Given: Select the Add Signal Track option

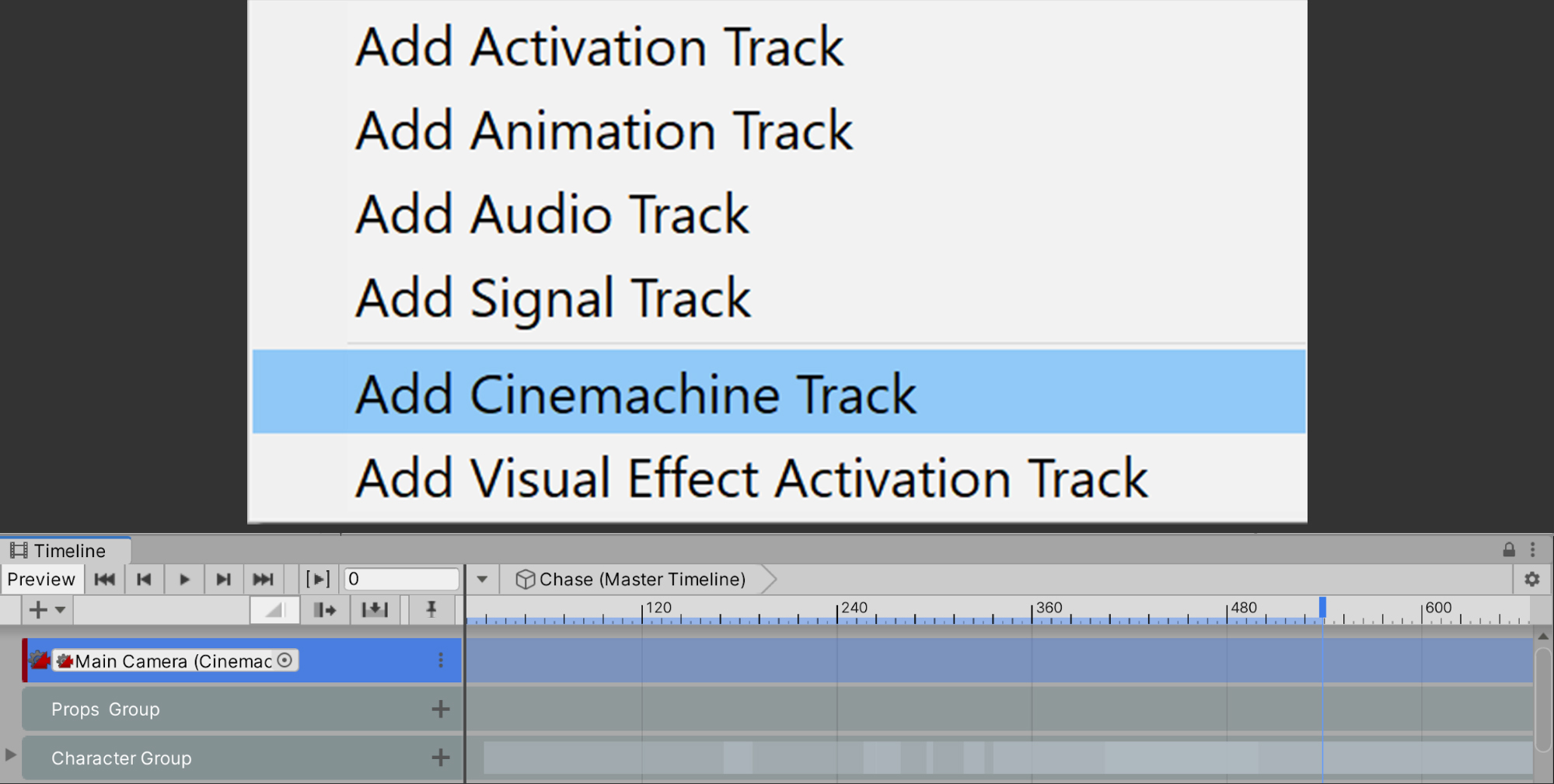Looking at the screenshot, I should pyautogui.click(x=553, y=298).
